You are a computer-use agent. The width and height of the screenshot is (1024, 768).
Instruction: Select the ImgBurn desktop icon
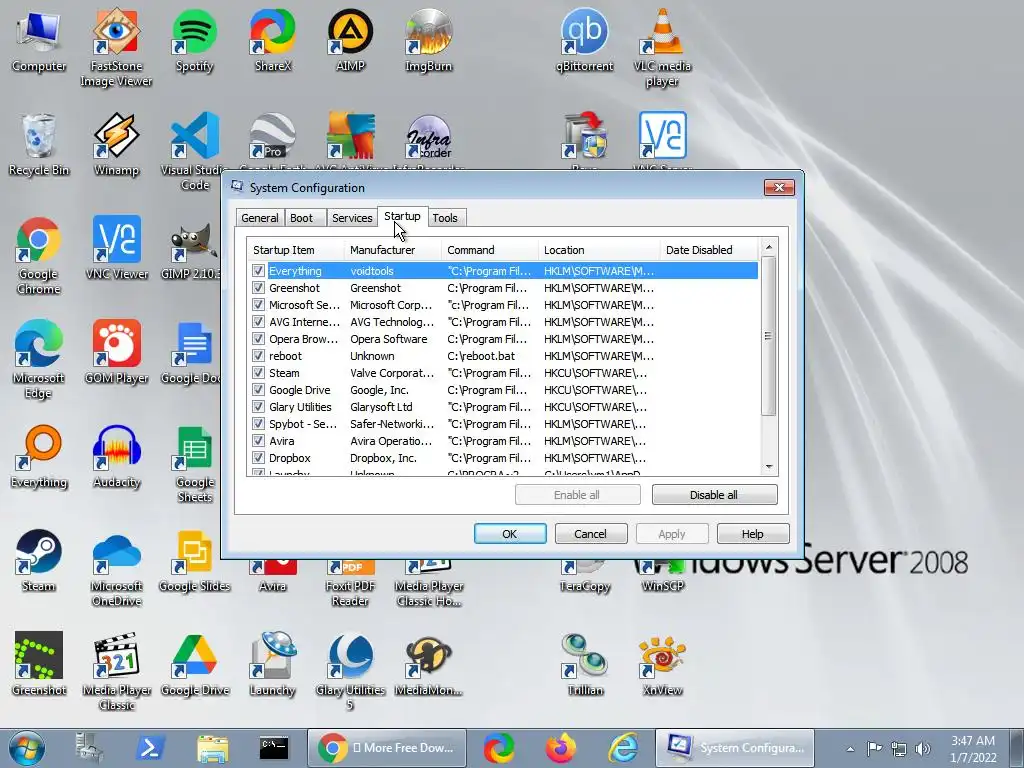428,40
